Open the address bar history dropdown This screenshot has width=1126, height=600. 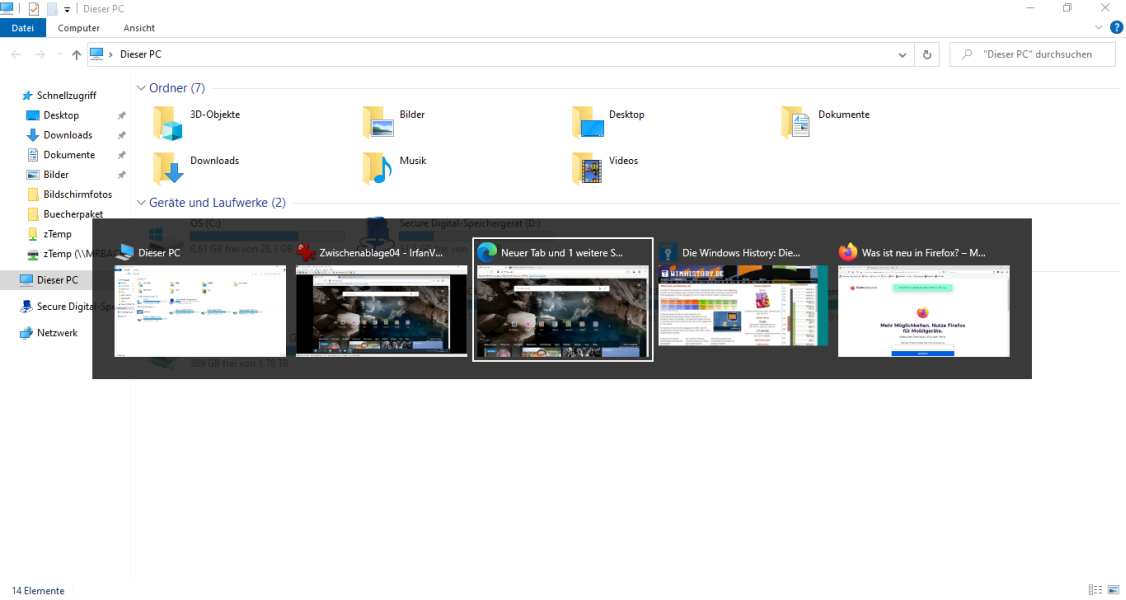pyautogui.click(x=902, y=55)
